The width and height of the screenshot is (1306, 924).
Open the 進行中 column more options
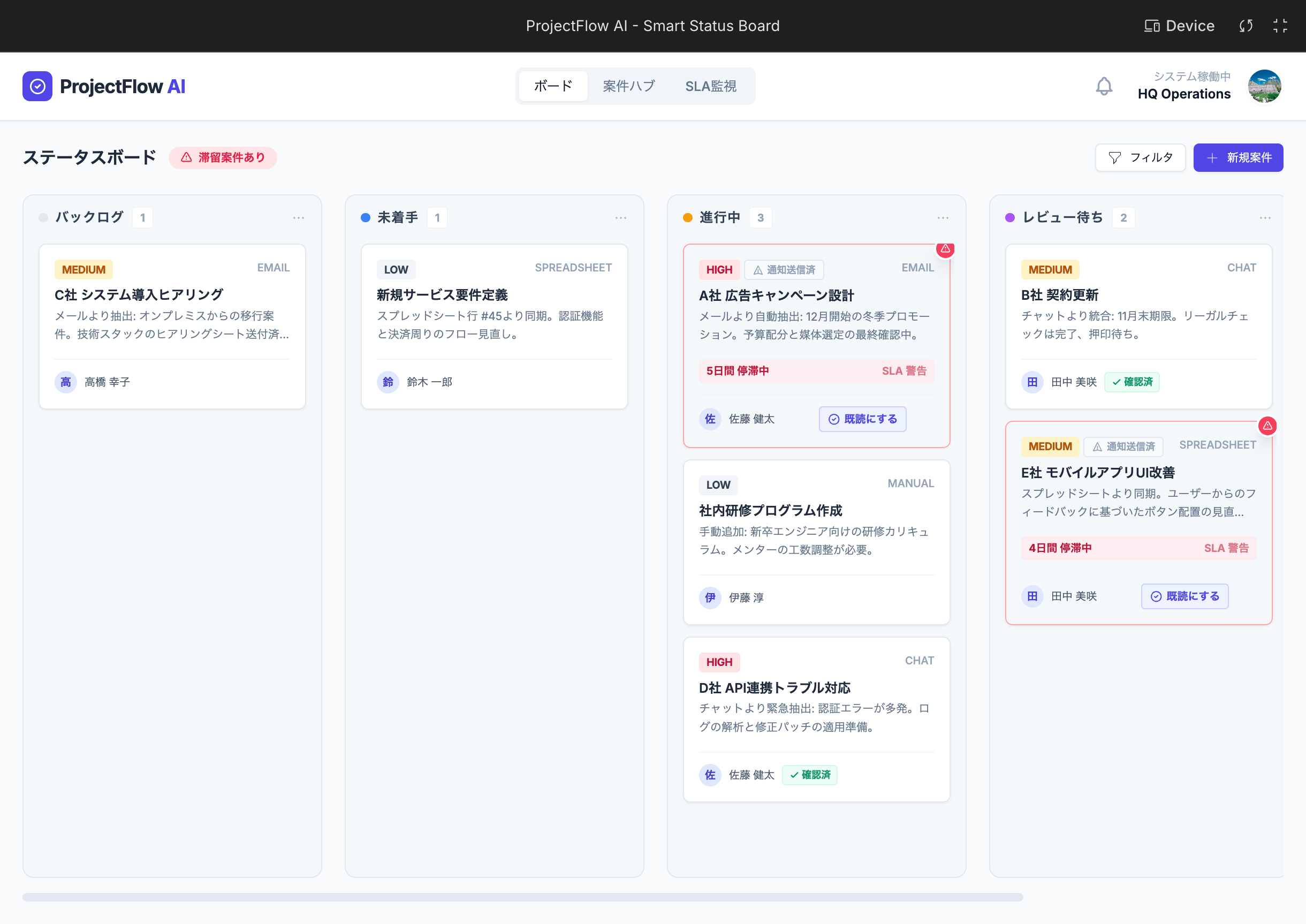pyautogui.click(x=943, y=218)
